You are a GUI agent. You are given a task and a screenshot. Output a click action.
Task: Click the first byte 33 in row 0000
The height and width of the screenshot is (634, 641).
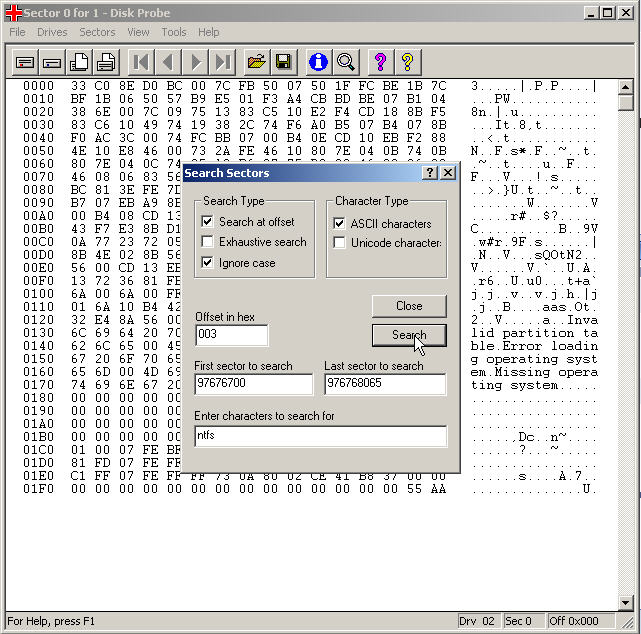(78, 86)
